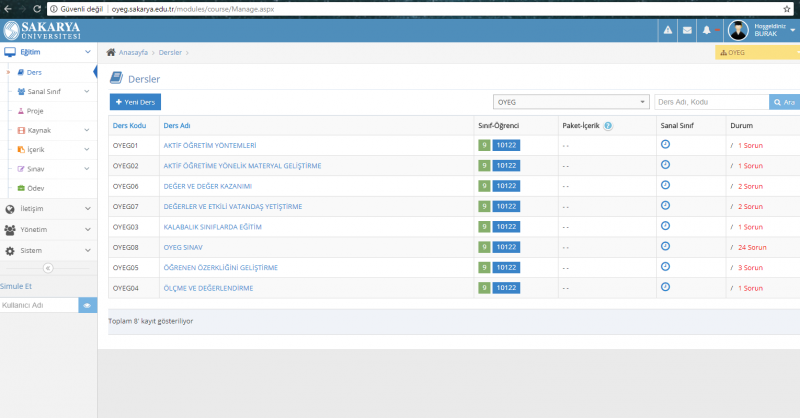Open the notifications bell icon
This screenshot has width=800, height=418.
(x=706, y=31)
